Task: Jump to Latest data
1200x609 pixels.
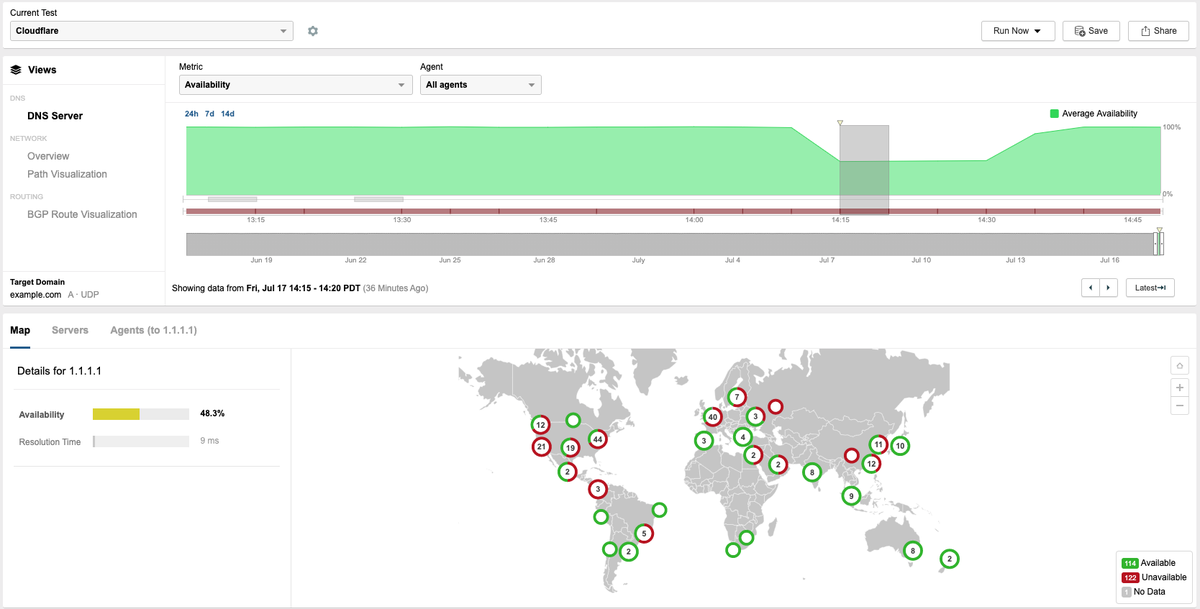Action: [x=1150, y=288]
